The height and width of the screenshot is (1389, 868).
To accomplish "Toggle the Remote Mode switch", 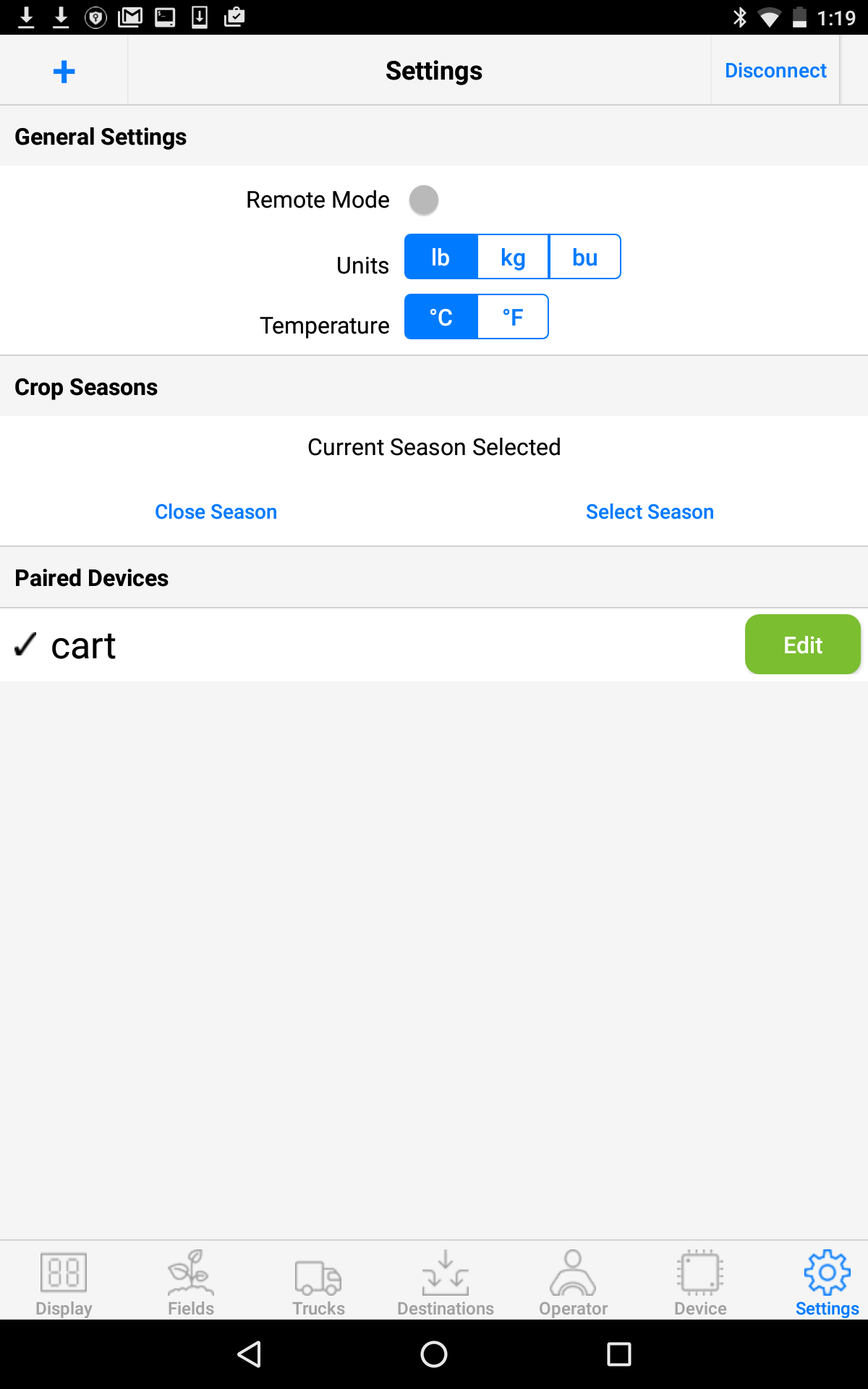I will click(x=424, y=200).
